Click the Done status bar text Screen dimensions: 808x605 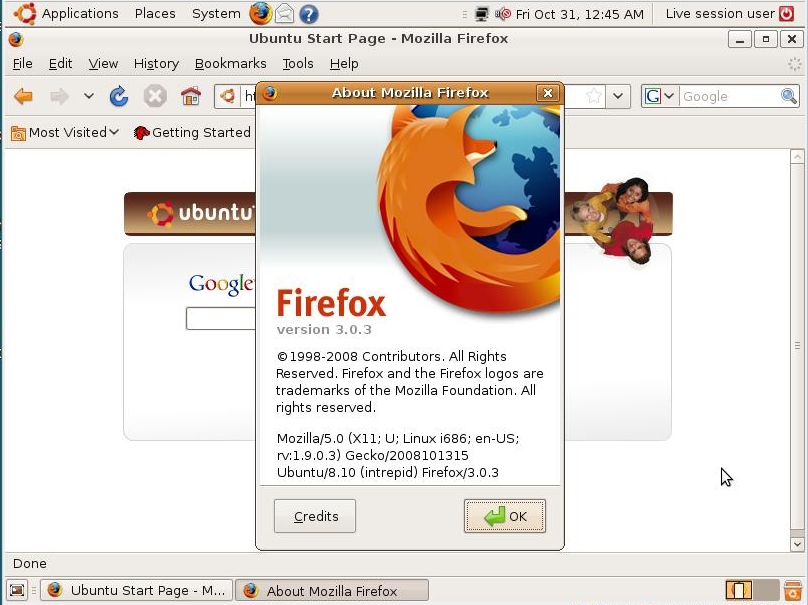click(x=30, y=564)
